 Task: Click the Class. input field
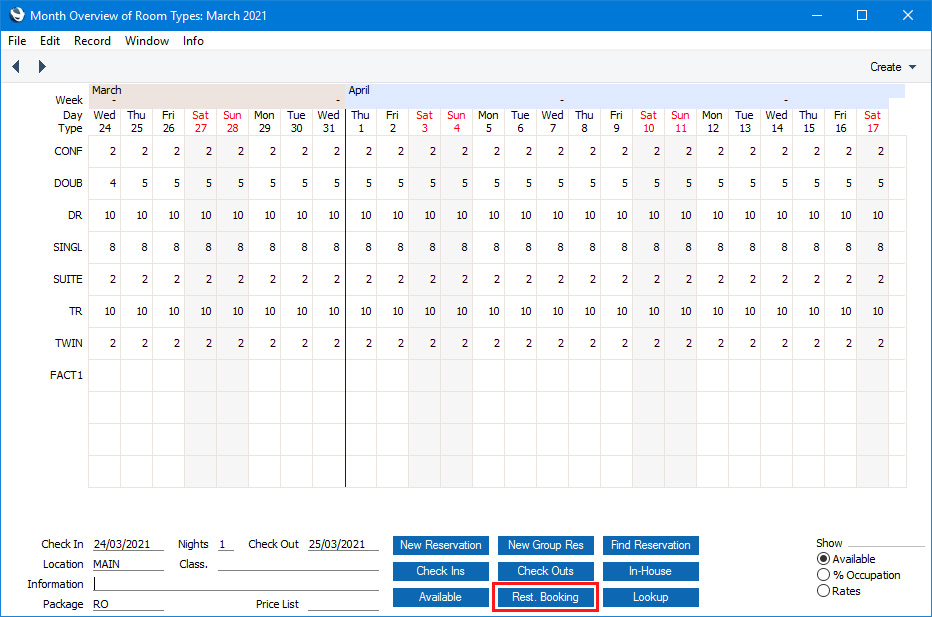298,564
